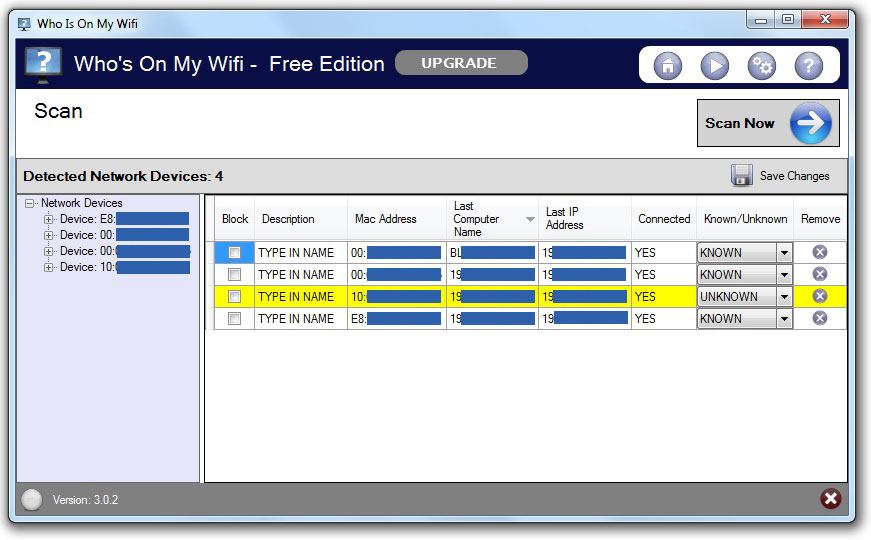This screenshot has width=871, height=540.
Task: Click the Connected column header
Action: [664, 219]
